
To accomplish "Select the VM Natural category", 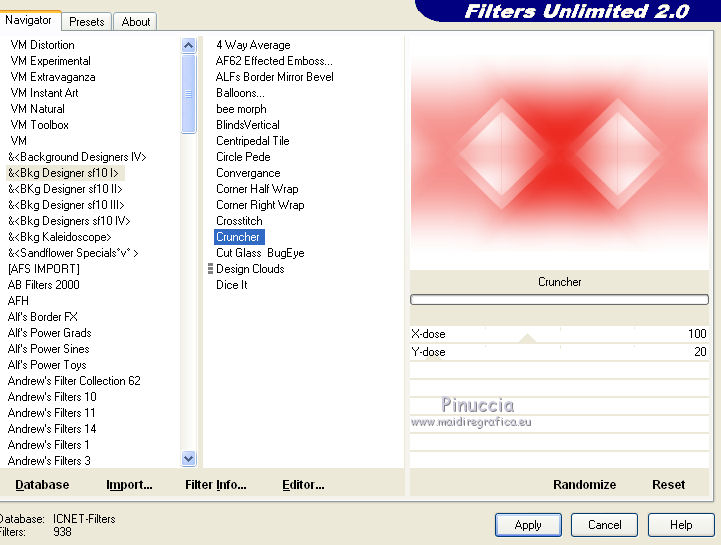I will (38, 109).
